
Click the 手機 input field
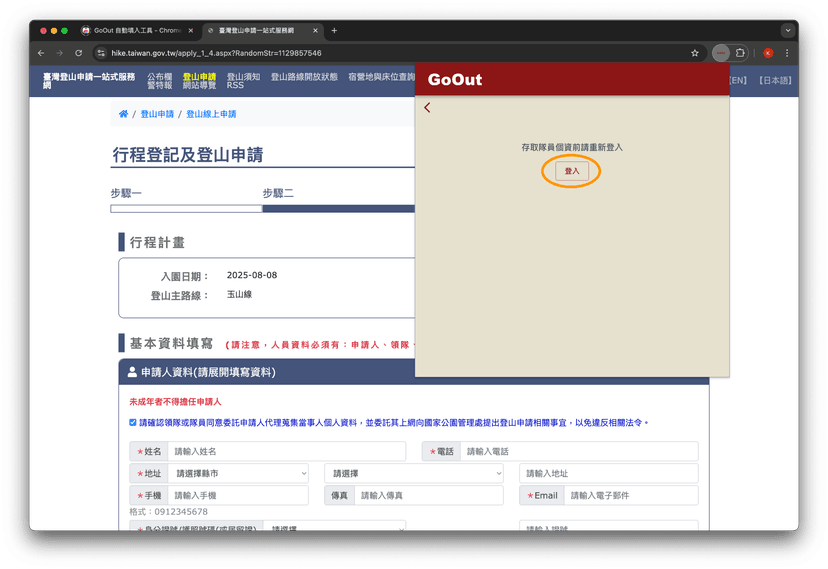pos(238,496)
